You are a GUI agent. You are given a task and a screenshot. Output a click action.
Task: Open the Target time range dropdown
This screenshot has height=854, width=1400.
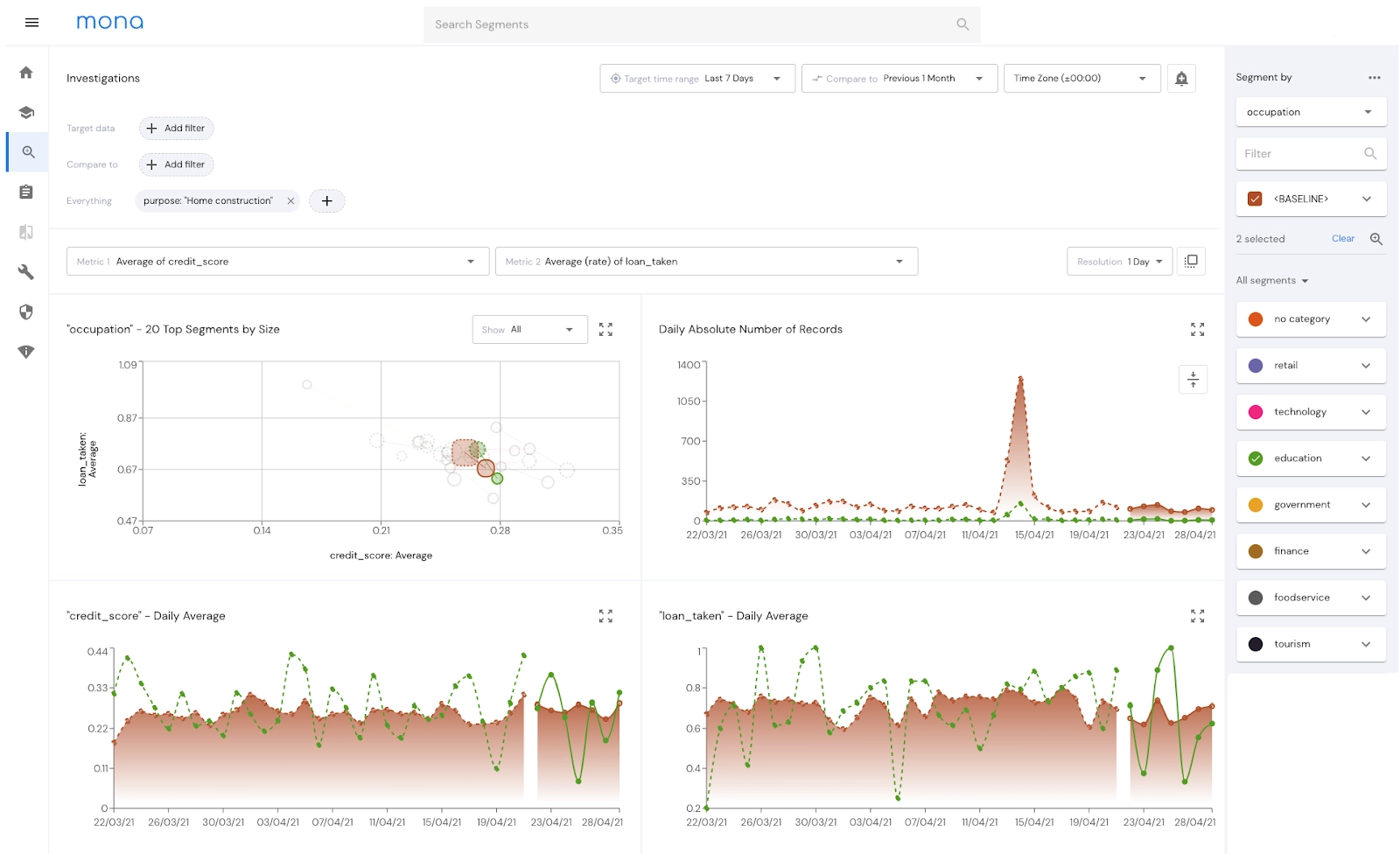point(697,79)
